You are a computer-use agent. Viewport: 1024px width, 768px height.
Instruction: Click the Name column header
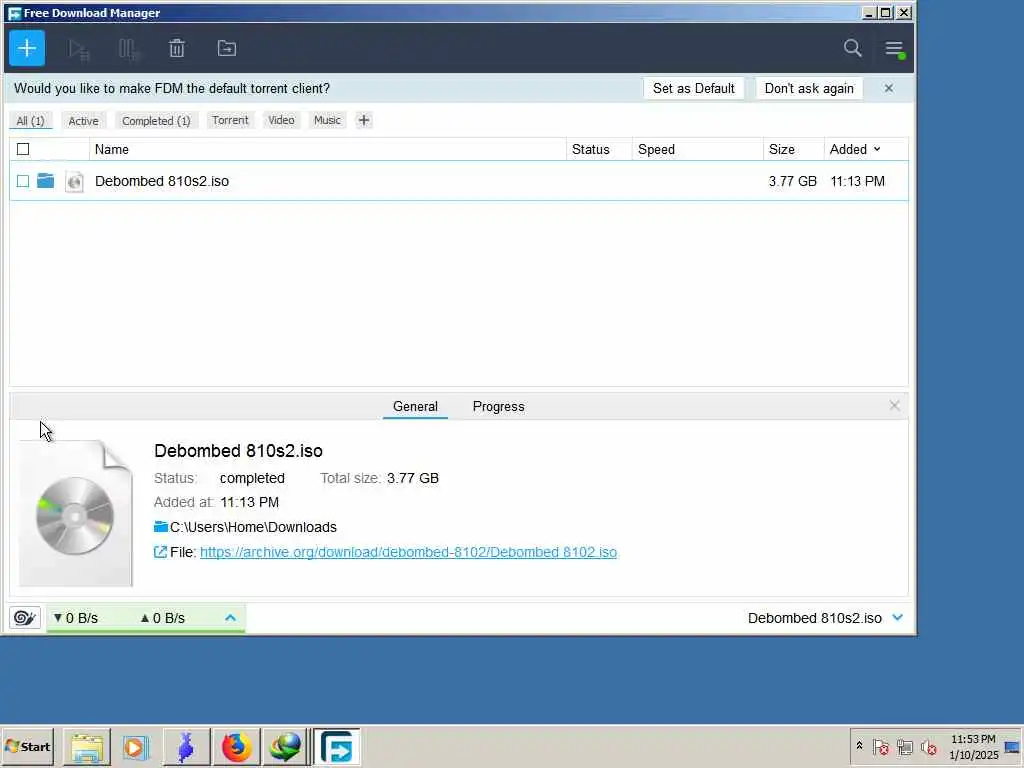coord(327,150)
